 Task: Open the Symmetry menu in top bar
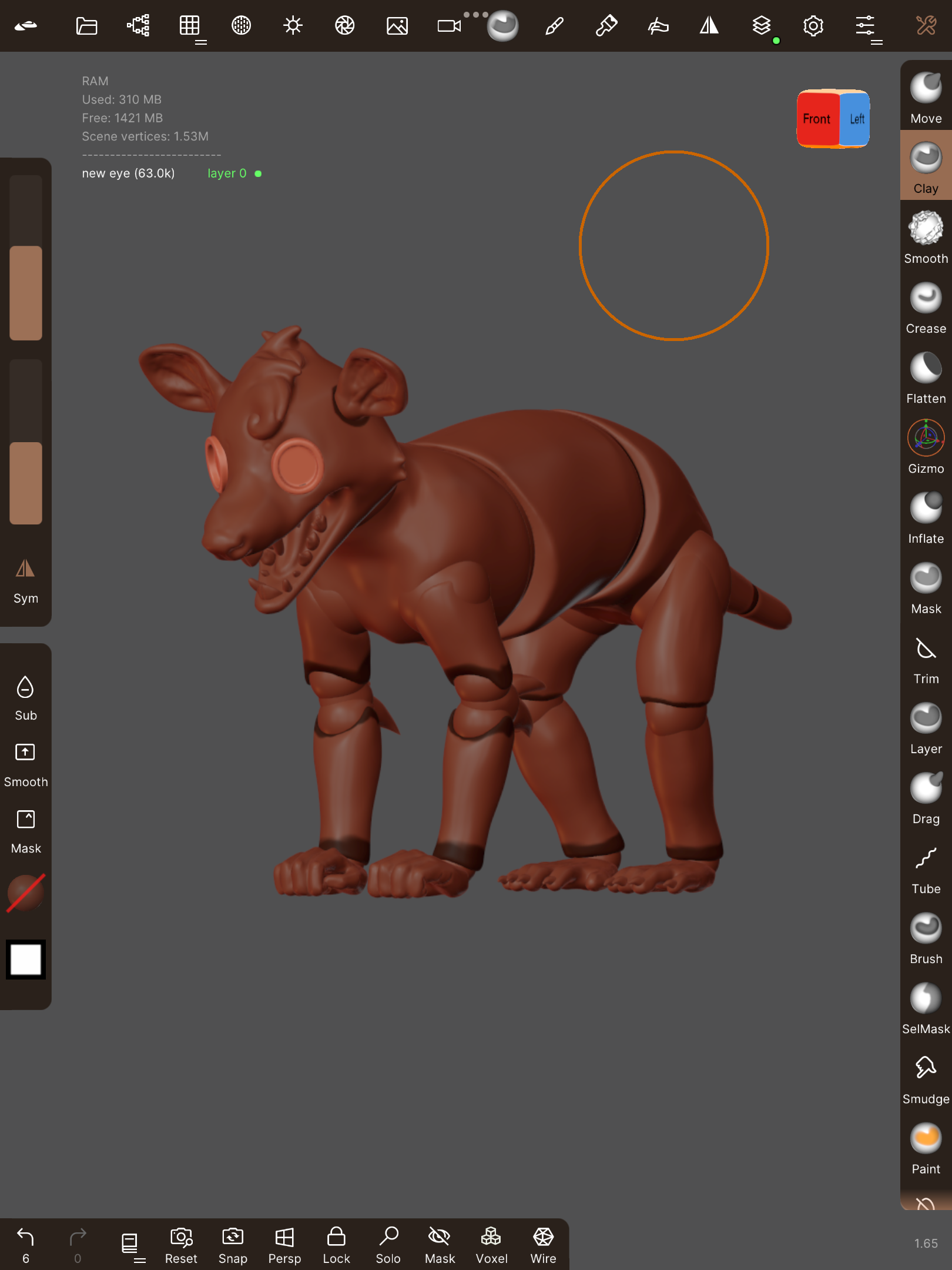click(x=709, y=26)
